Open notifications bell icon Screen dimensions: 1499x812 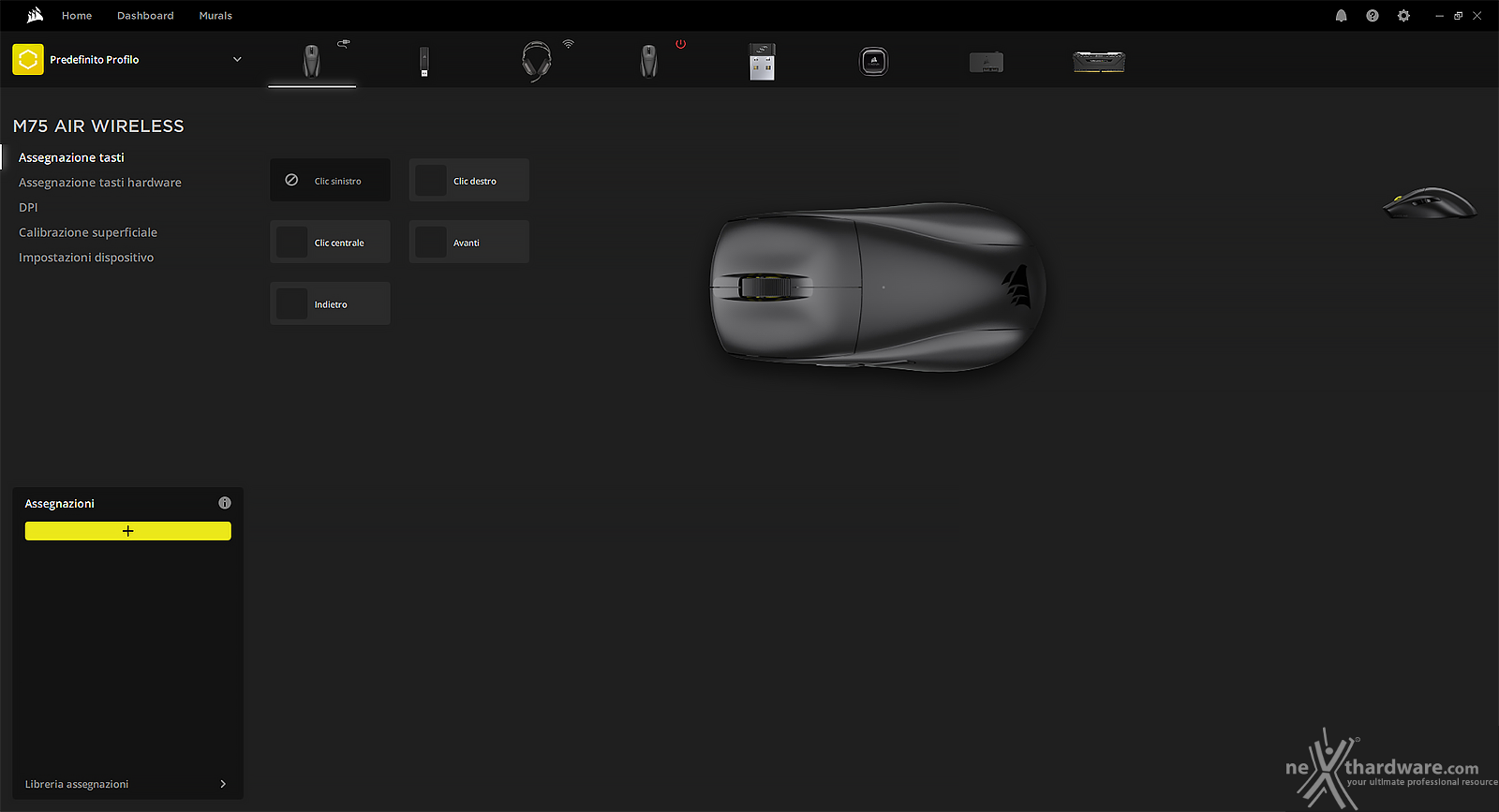[x=1341, y=16]
